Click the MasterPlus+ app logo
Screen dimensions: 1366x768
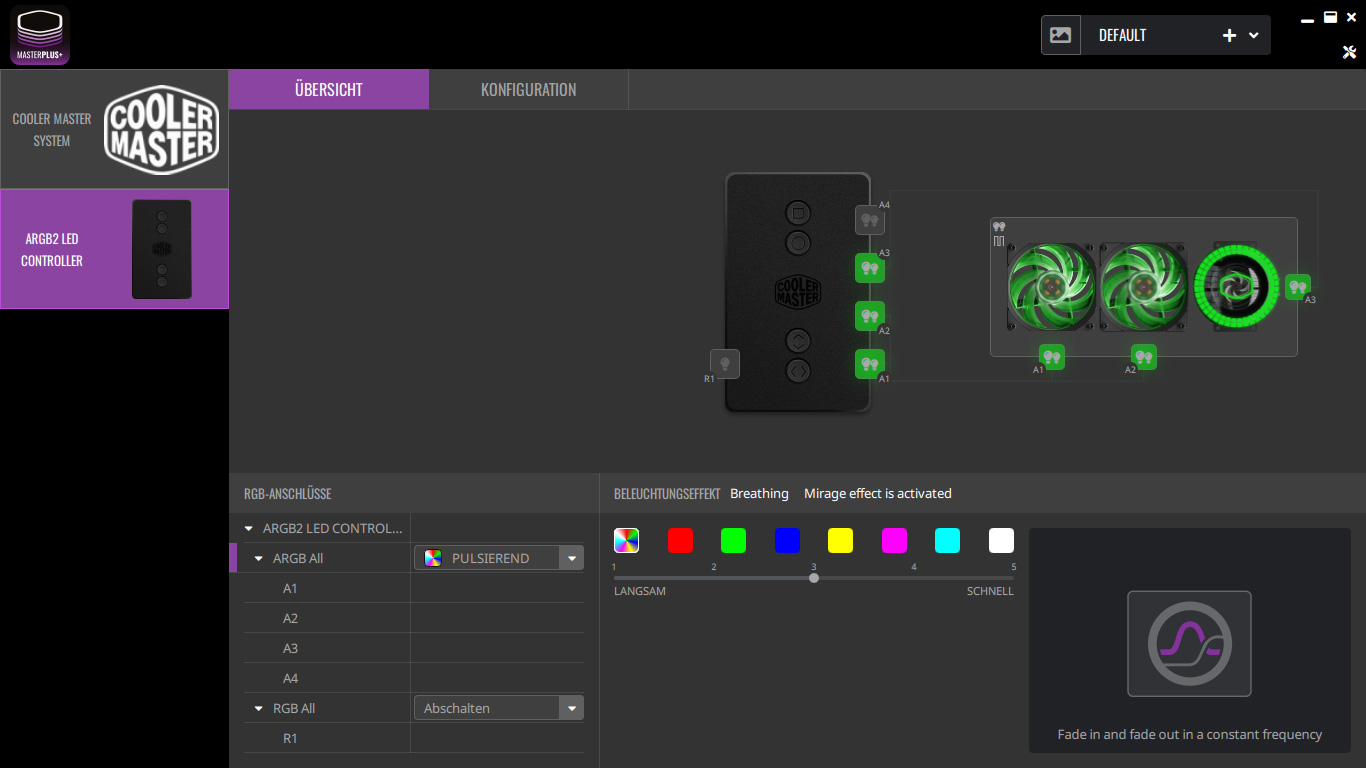click(x=40, y=35)
